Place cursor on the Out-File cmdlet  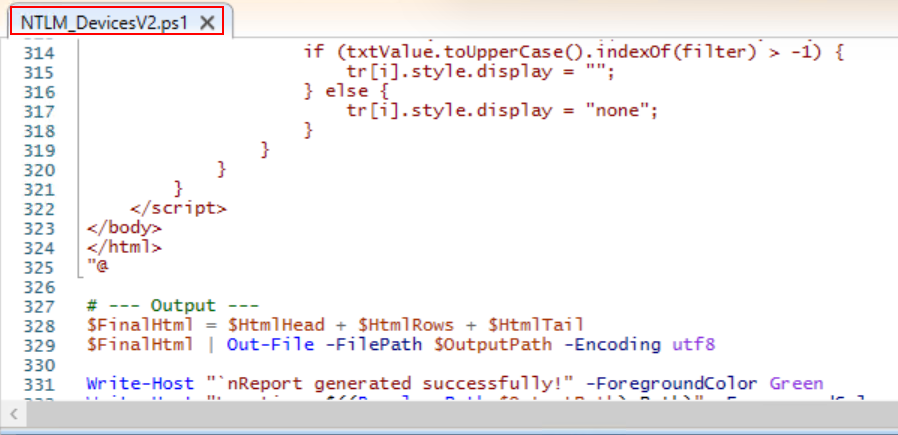270,345
